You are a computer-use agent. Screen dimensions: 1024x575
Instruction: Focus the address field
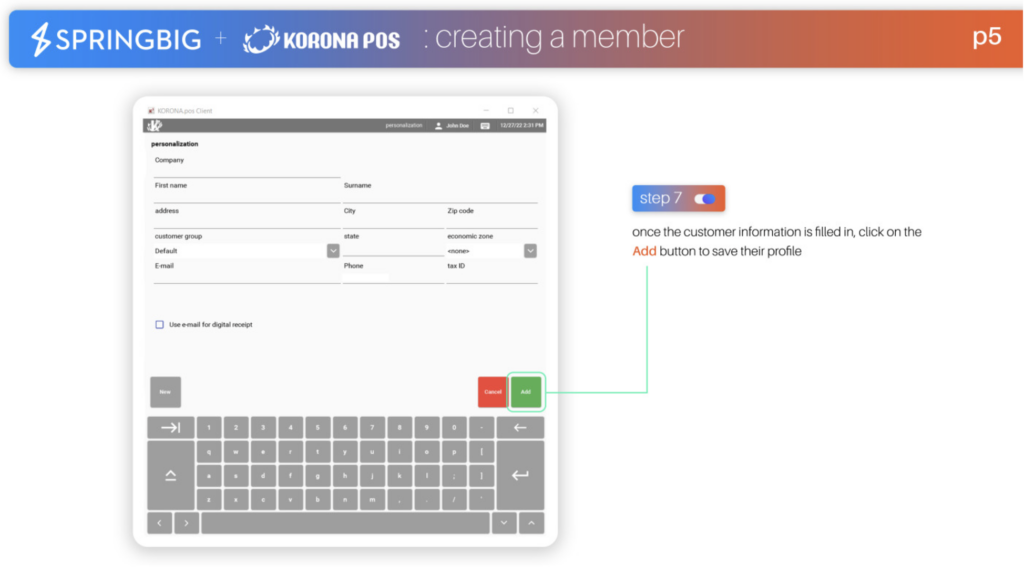(247, 222)
